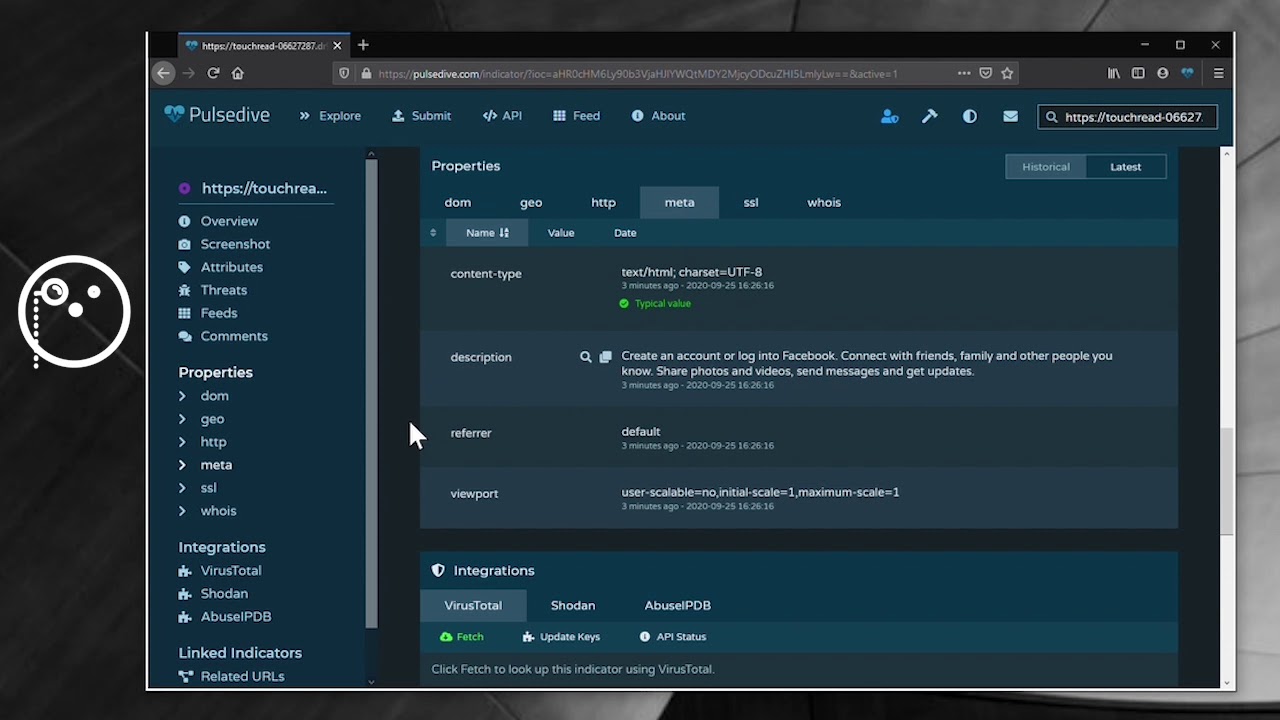Image resolution: width=1280 pixels, height=720 pixels.
Task: Click the sort arrows left of Name
Action: pyautogui.click(x=433, y=233)
